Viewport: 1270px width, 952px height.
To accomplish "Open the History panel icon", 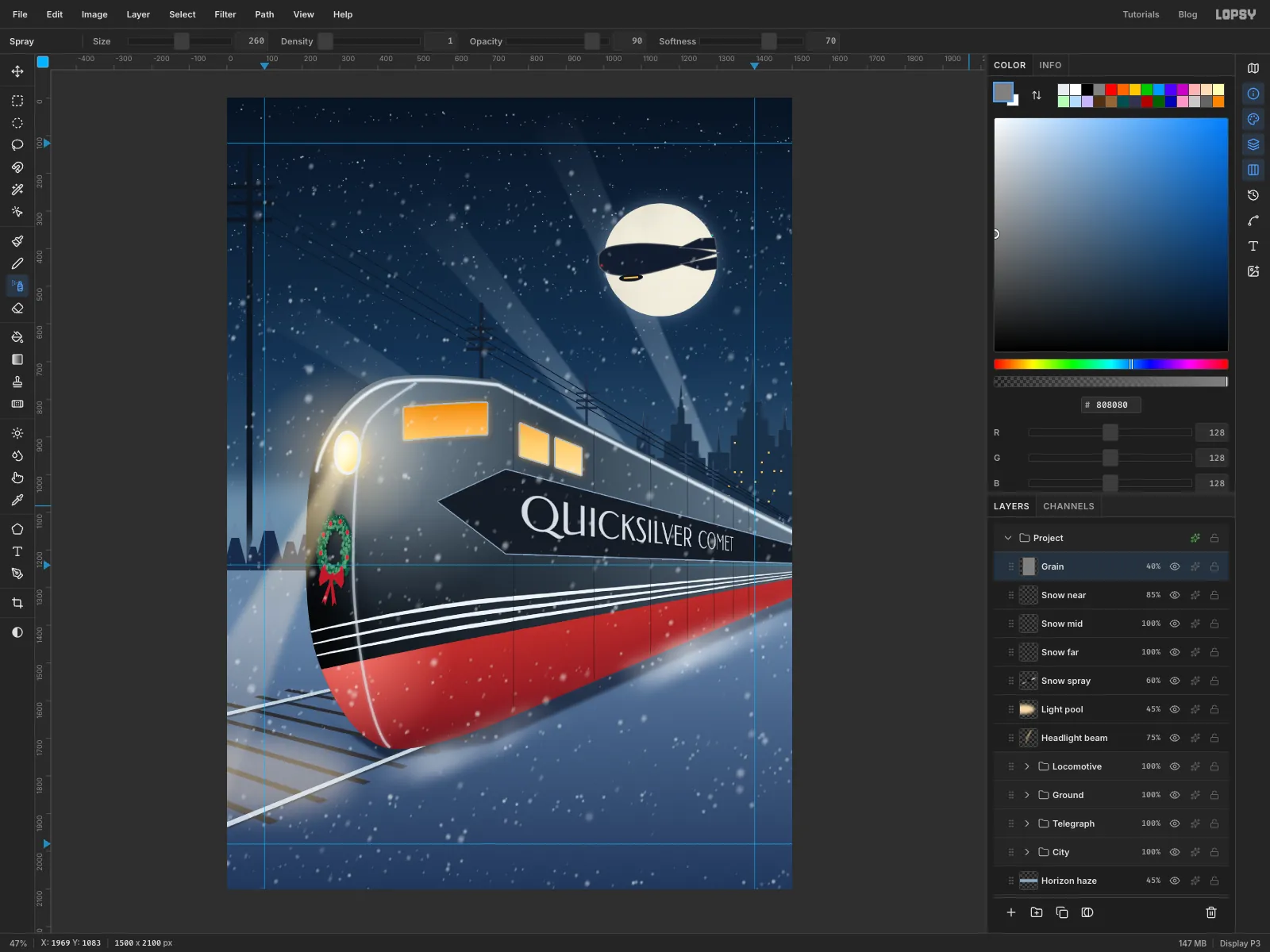I will coord(1253,195).
